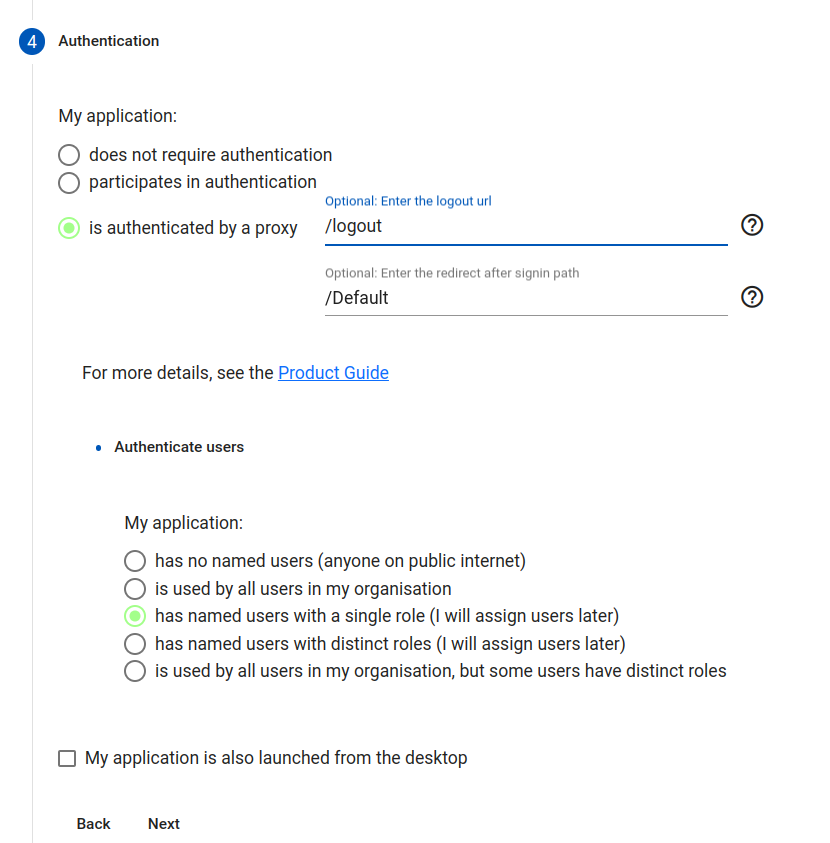Select 'has named users with a single role'
Screen dimensions: 830x843
135,615
